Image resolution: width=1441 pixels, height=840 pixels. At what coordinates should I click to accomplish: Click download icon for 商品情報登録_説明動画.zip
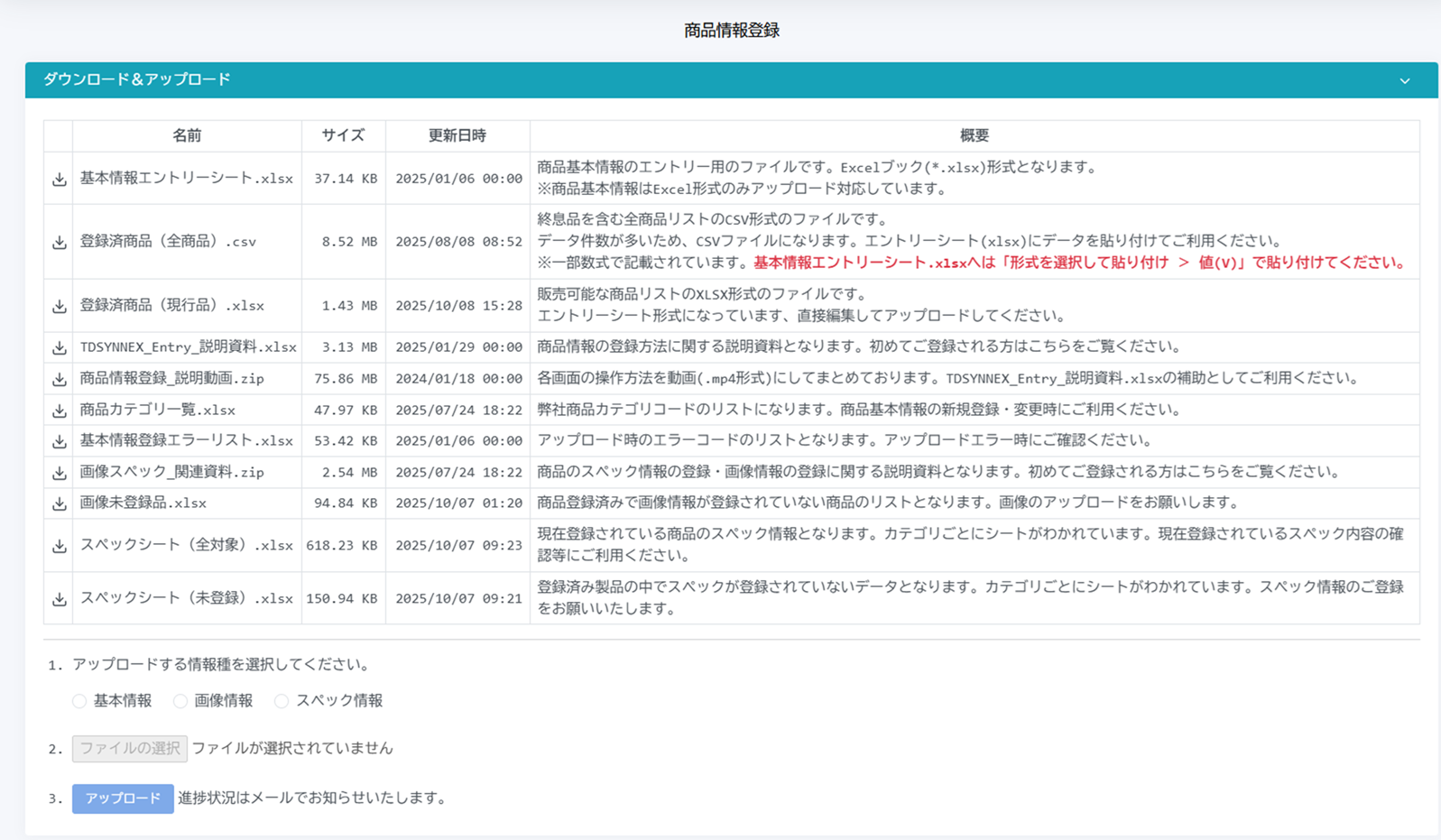click(60, 380)
